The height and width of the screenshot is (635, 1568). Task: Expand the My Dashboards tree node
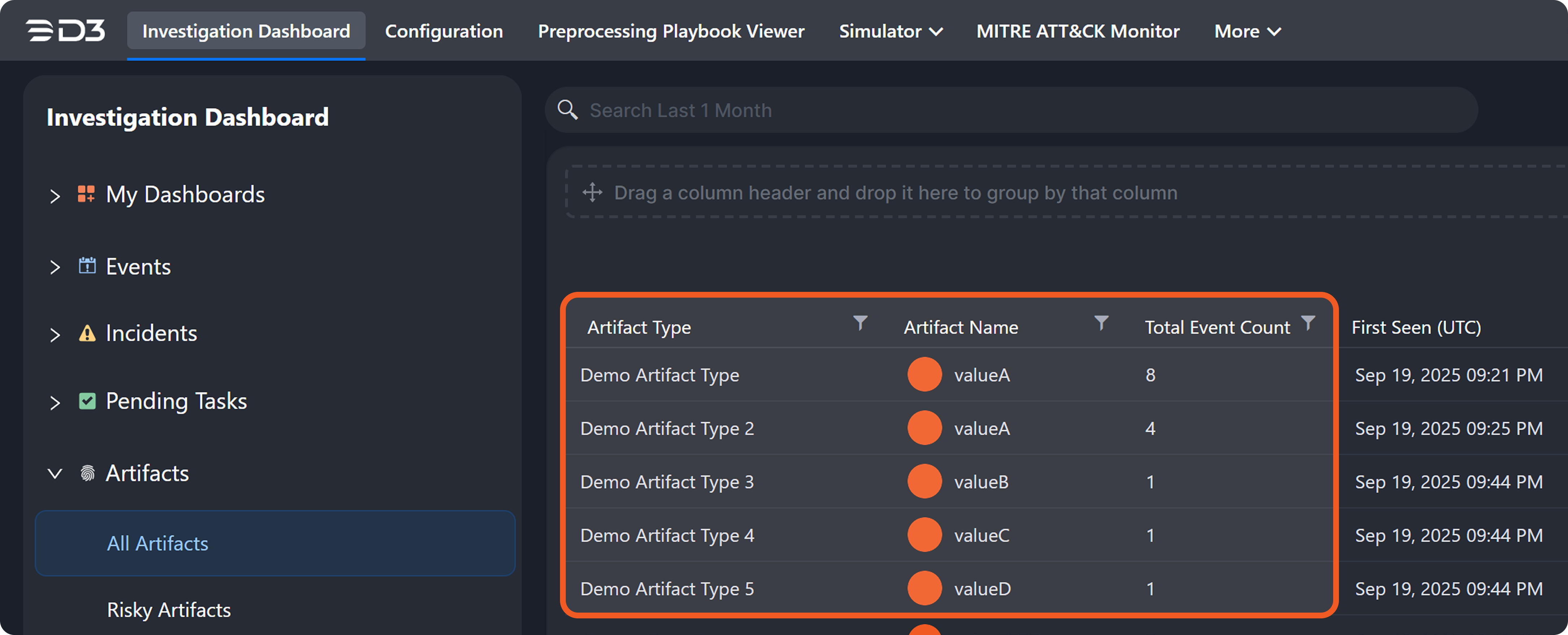coord(55,196)
